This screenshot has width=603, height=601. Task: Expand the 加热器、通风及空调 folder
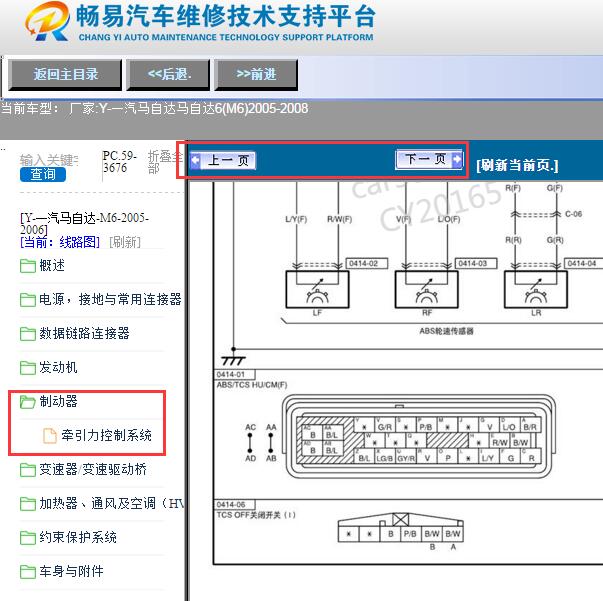coord(112,503)
